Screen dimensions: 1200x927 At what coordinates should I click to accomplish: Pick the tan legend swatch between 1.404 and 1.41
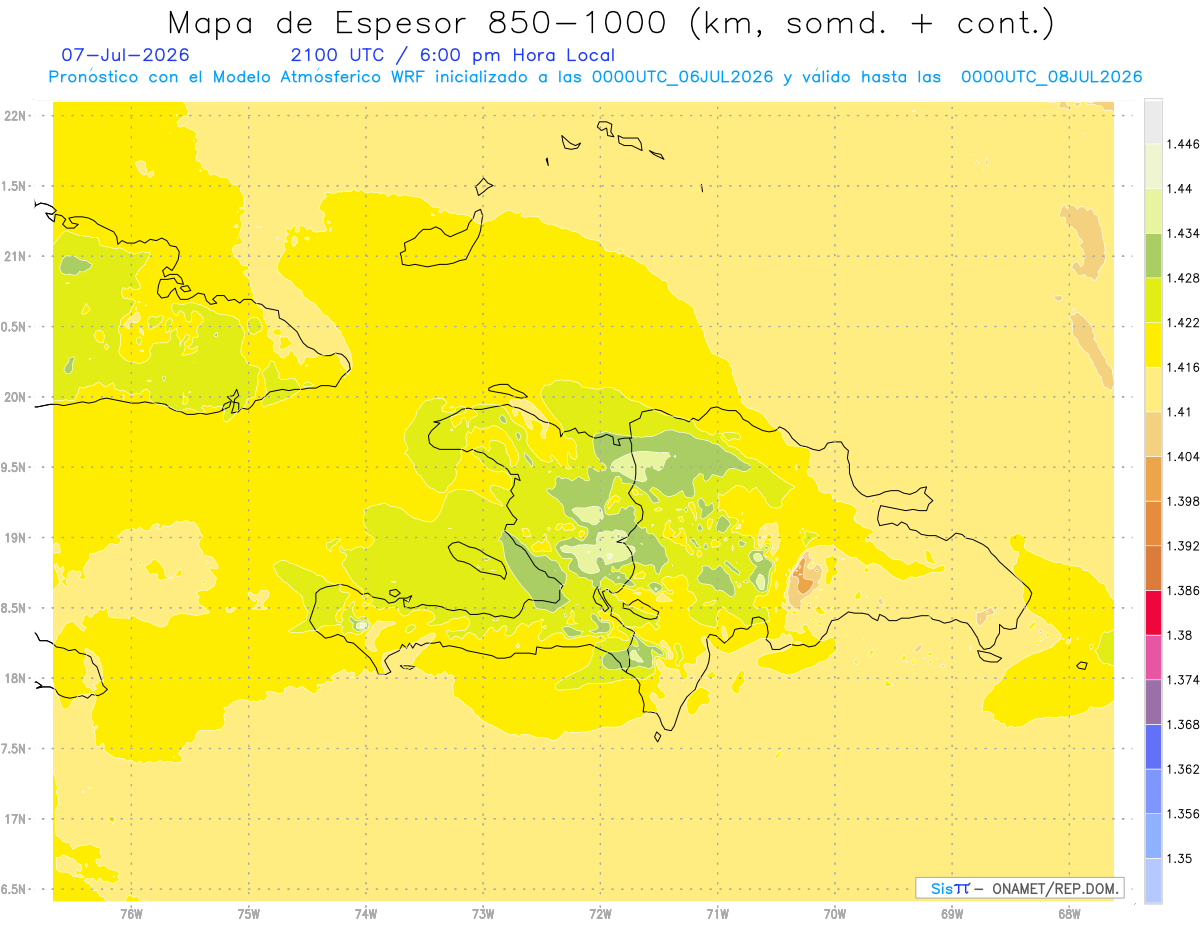(x=1153, y=434)
